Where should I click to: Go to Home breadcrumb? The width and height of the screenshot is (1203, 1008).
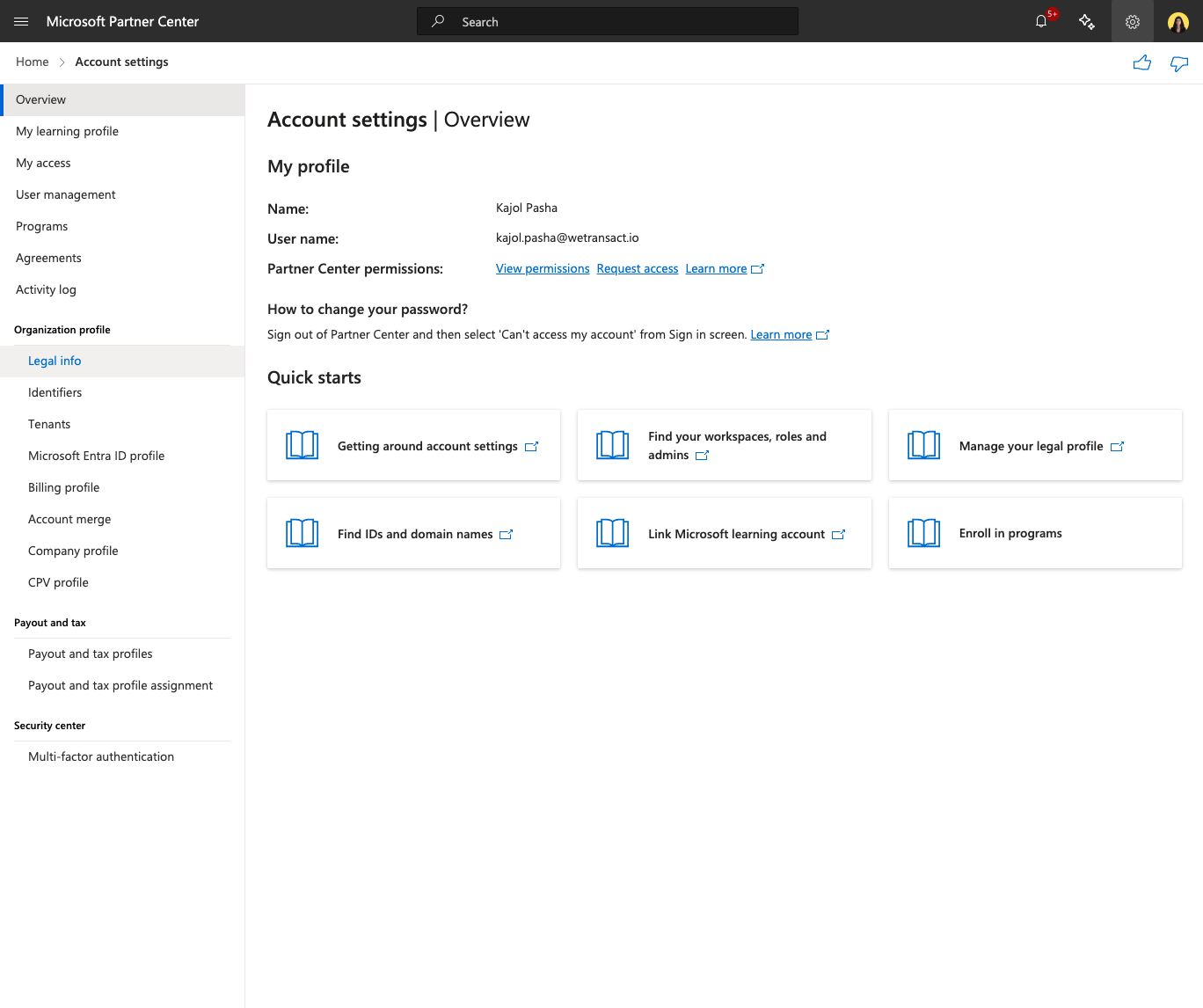(x=33, y=62)
